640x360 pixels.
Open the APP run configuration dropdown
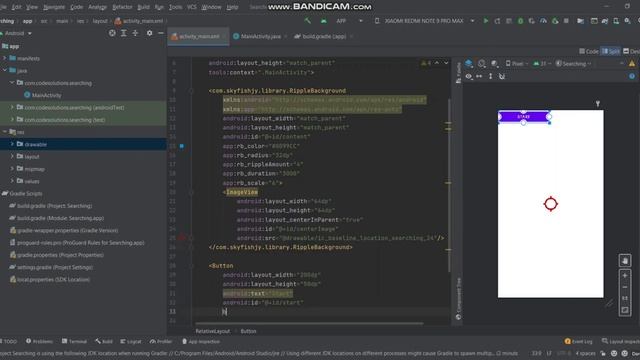(350, 21)
